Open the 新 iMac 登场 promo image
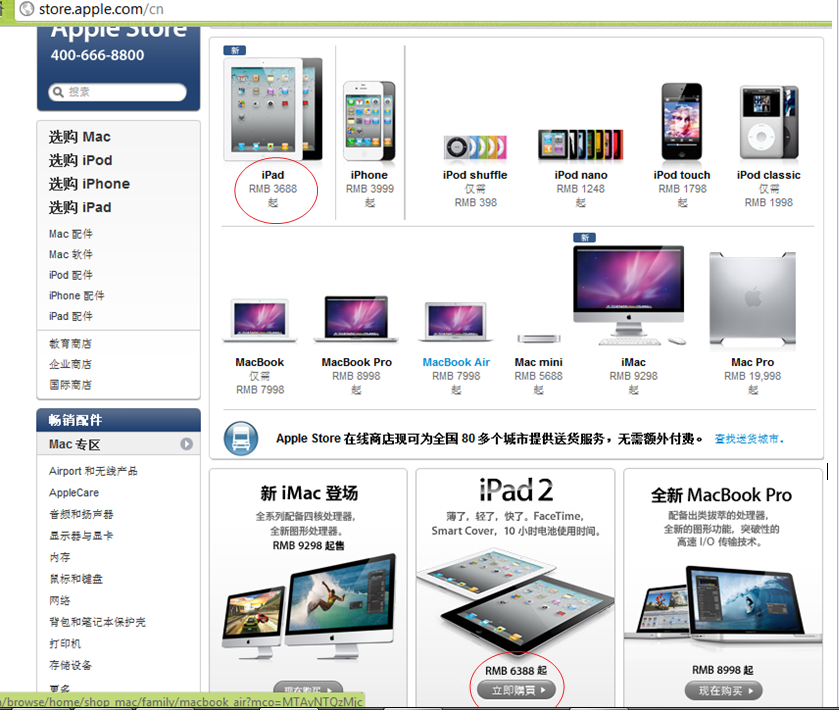This screenshot has height=710, width=839. (309, 607)
